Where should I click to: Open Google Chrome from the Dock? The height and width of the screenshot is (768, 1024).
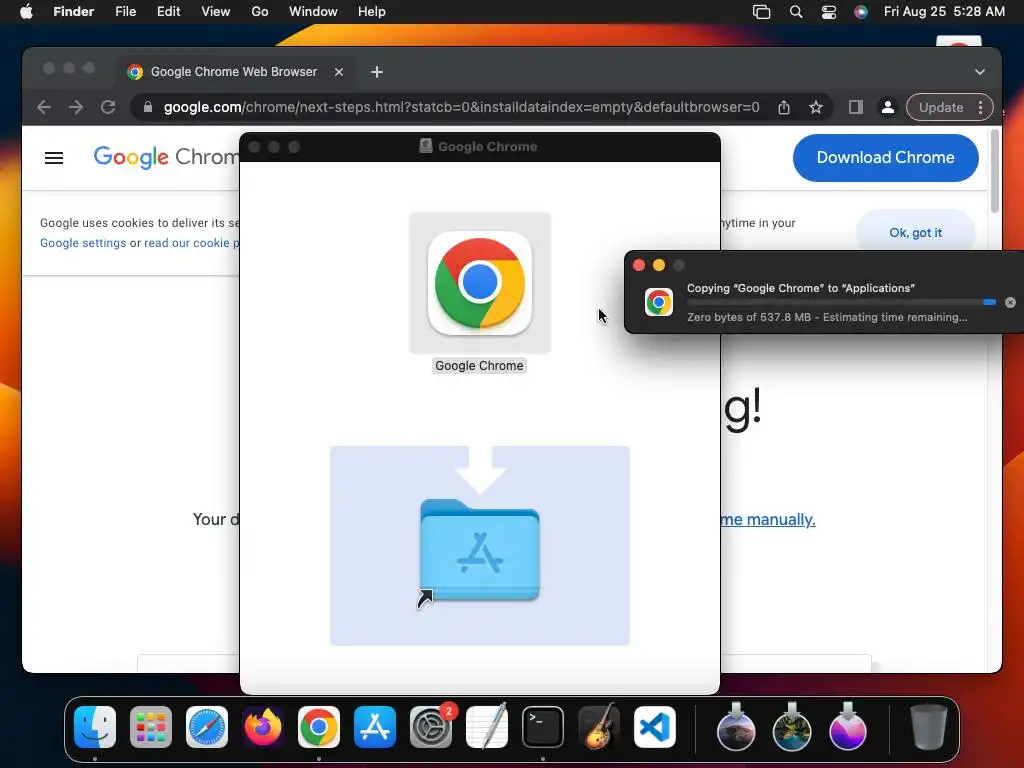coord(319,727)
